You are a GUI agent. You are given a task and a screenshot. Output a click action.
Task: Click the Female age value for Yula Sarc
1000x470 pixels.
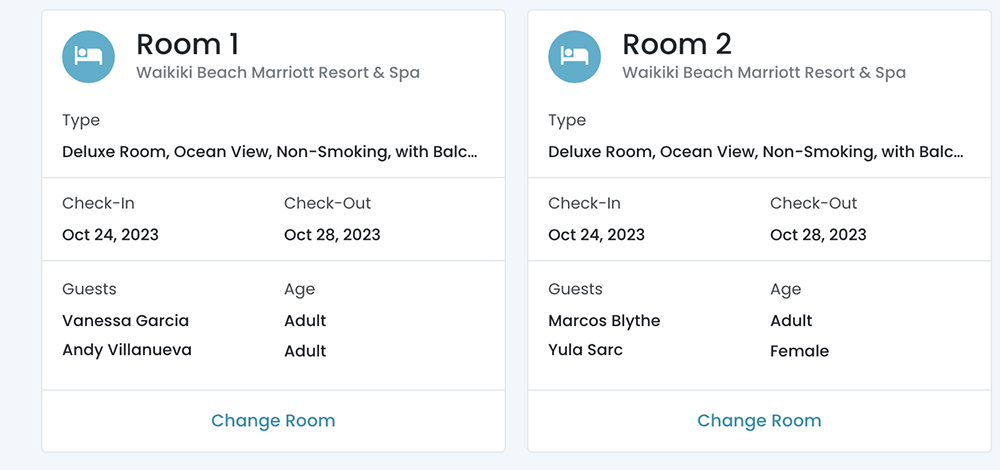click(799, 351)
